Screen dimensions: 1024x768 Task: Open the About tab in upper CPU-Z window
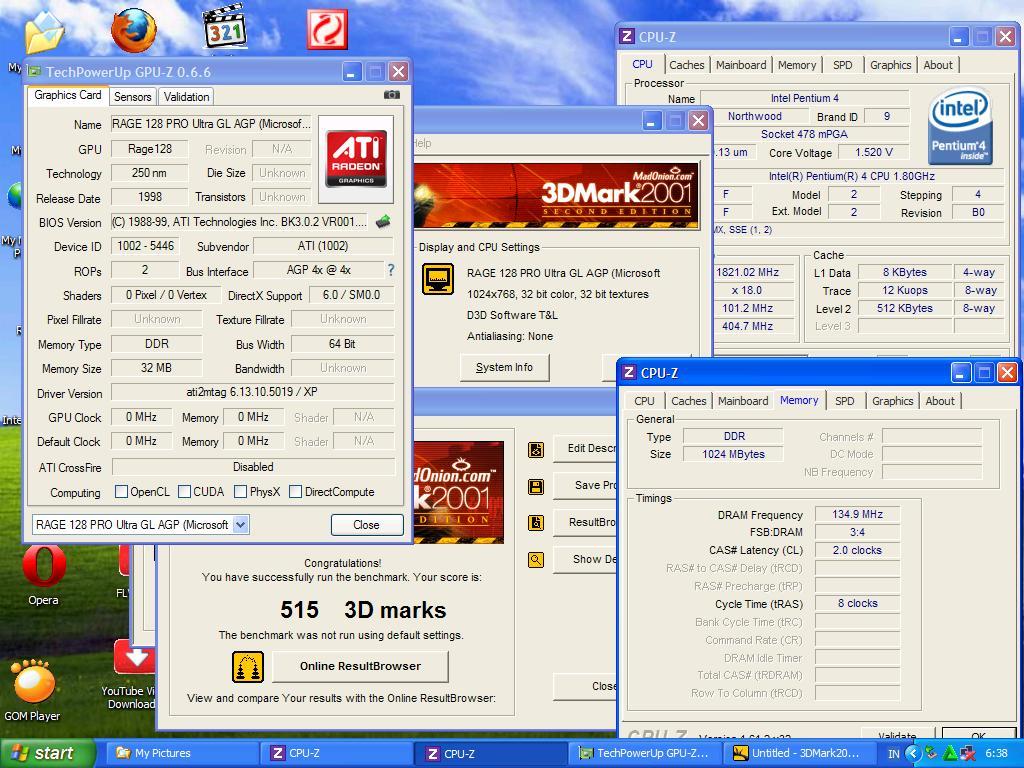pyautogui.click(x=938, y=65)
